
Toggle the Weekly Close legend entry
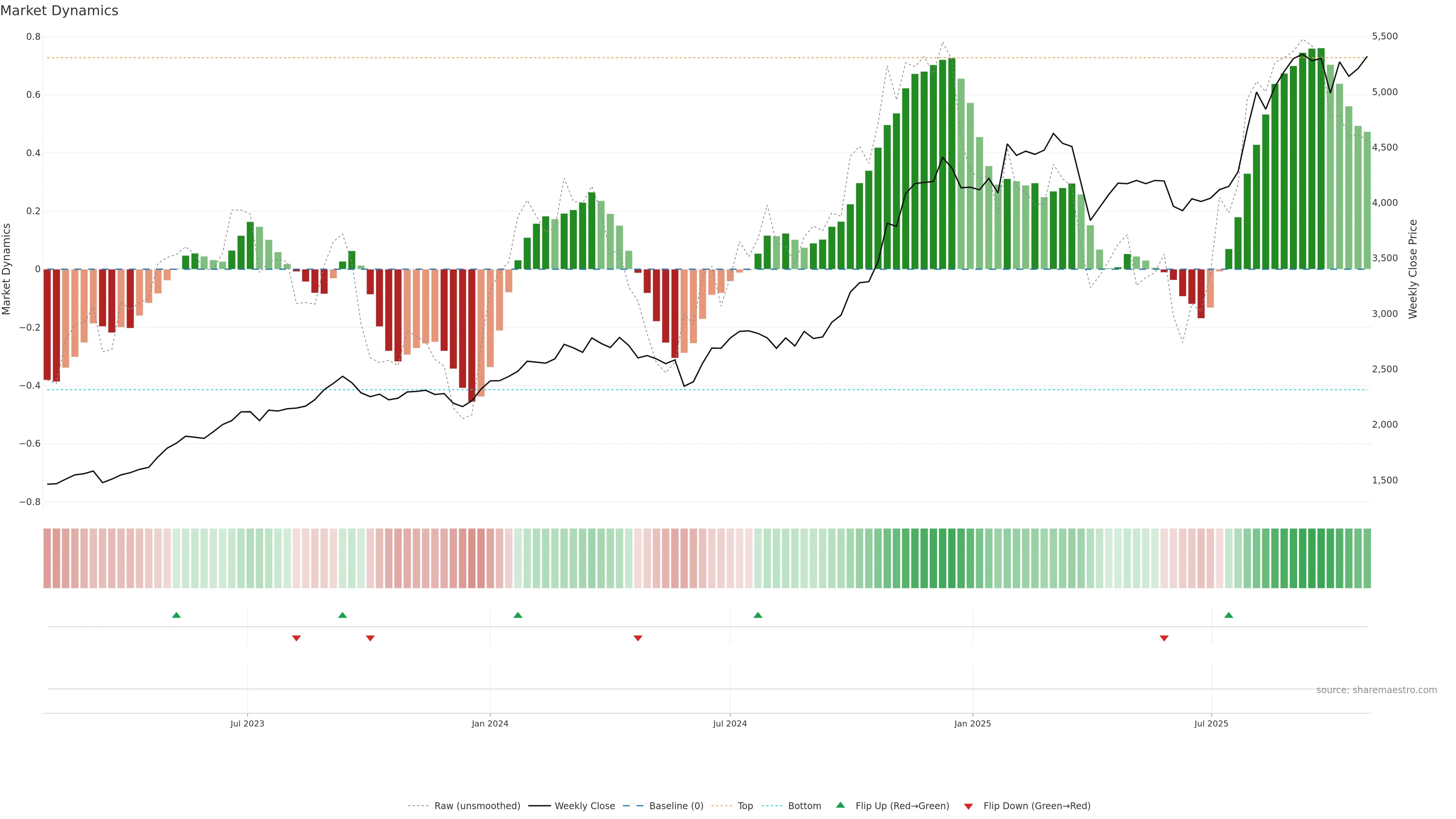tap(584, 806)
